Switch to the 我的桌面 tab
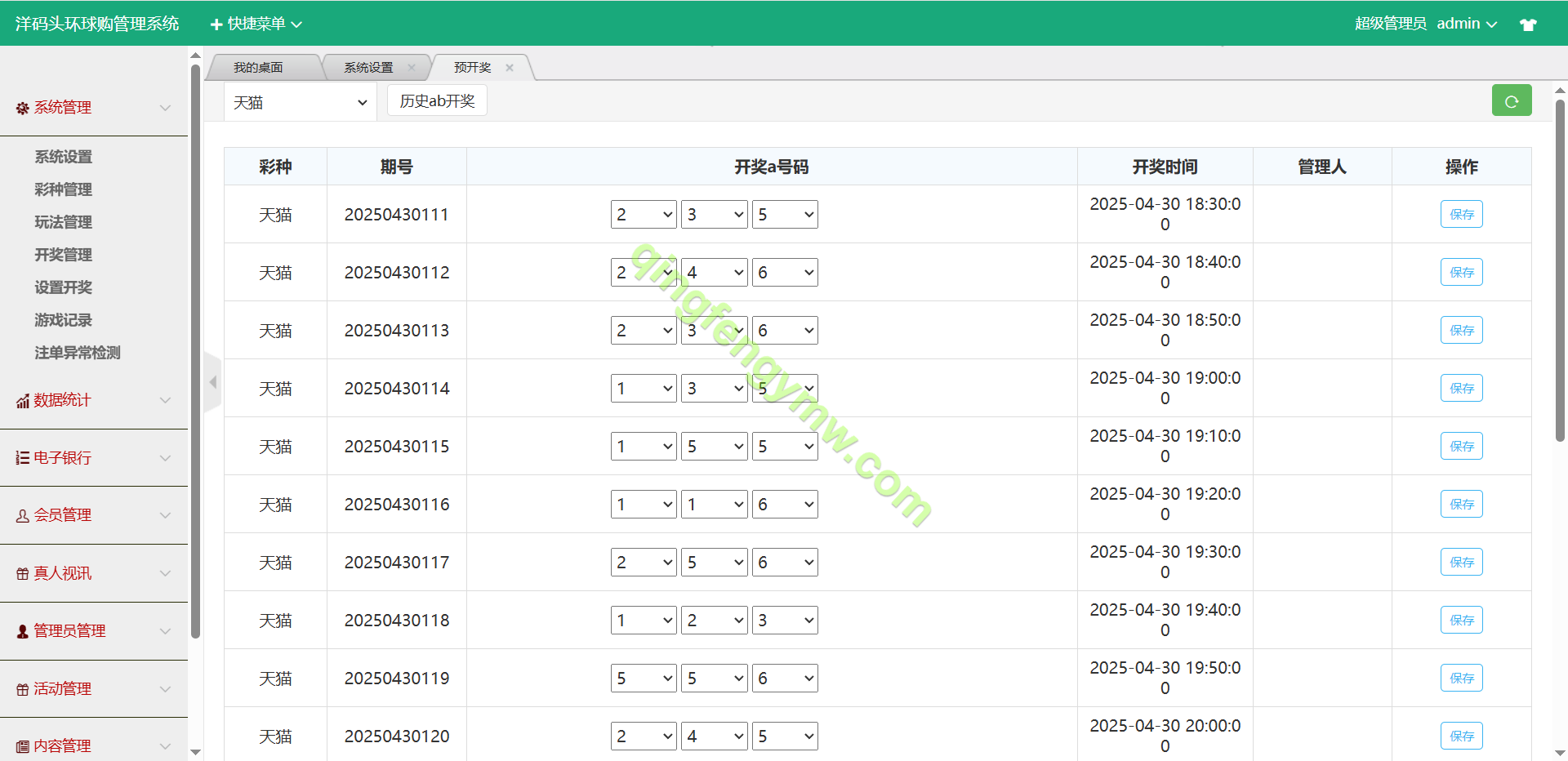The image size is (1568, 761). pos(258,68)
